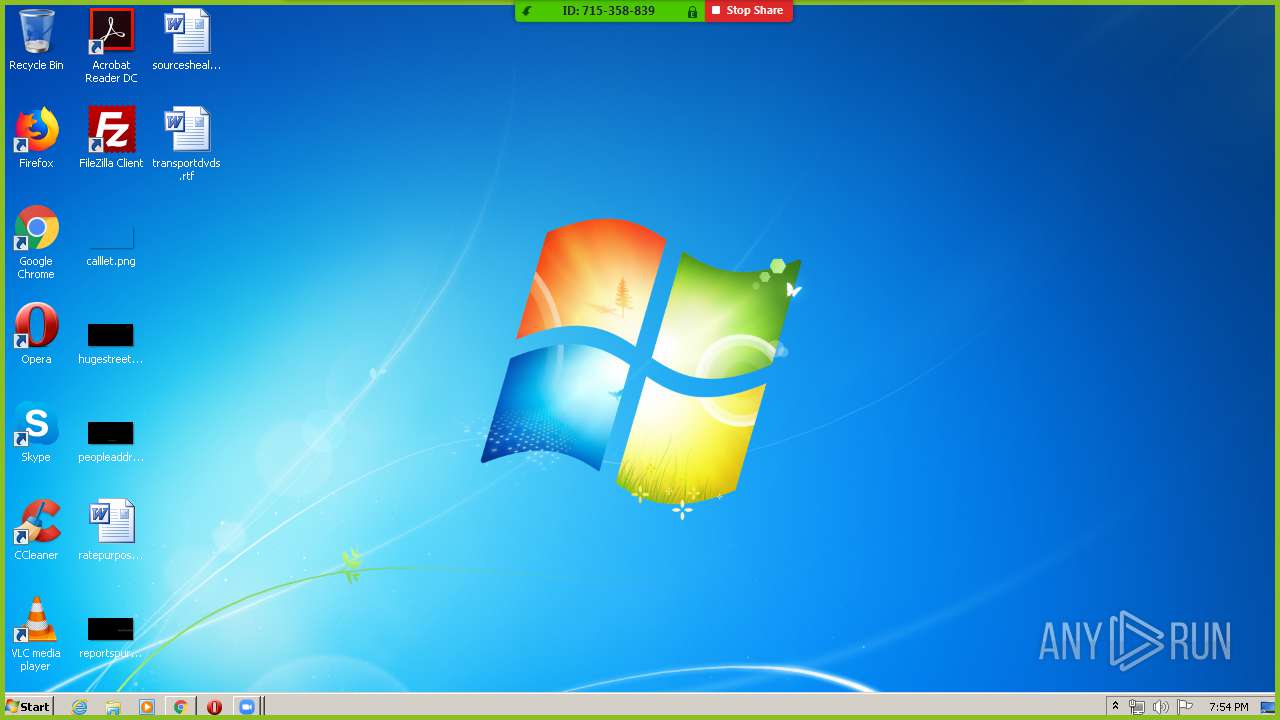Open the network status tray icon
Image resolution: width=1280 pixels, height=720 pixels.
(1137, 707)
